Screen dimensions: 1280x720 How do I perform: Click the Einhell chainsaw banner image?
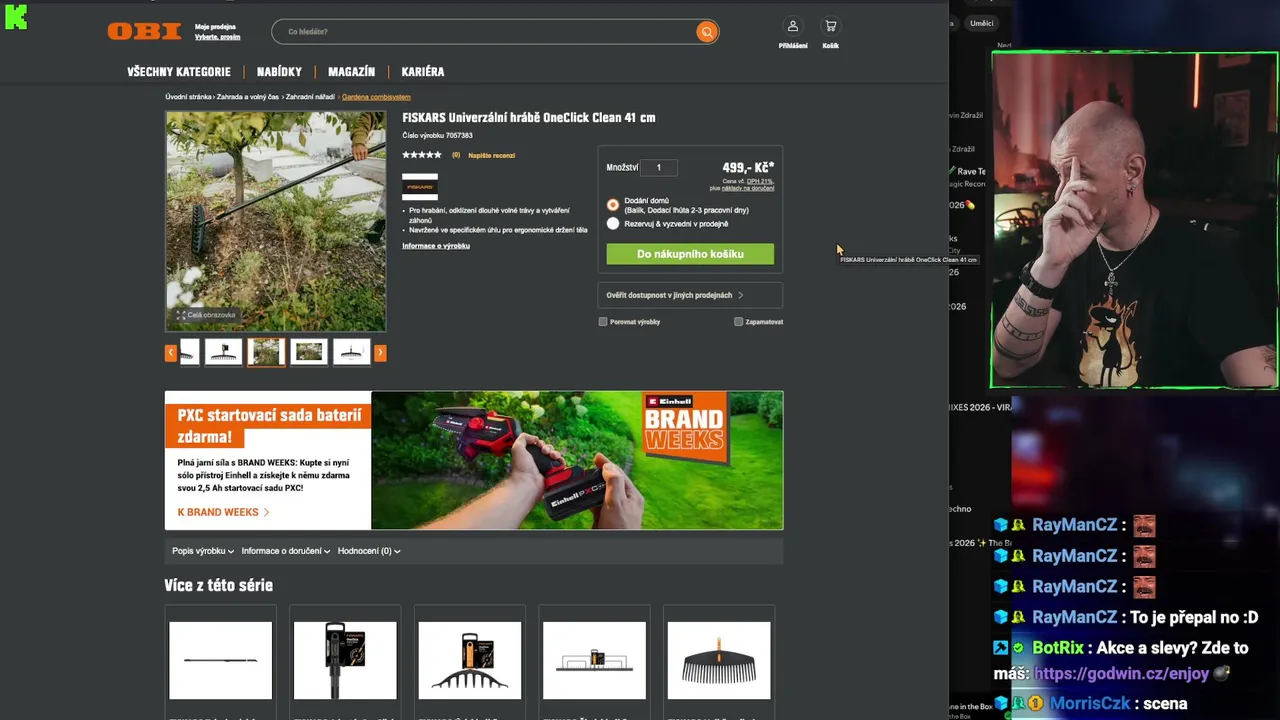(577, 460)
